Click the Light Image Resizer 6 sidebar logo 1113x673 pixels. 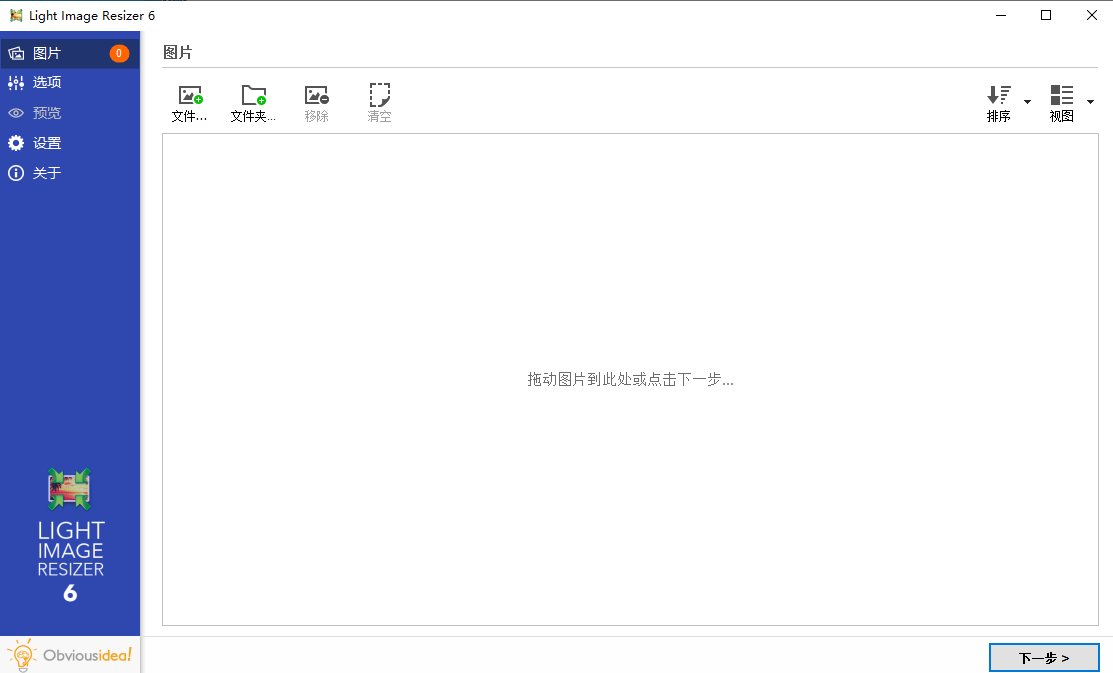[69, 491]
